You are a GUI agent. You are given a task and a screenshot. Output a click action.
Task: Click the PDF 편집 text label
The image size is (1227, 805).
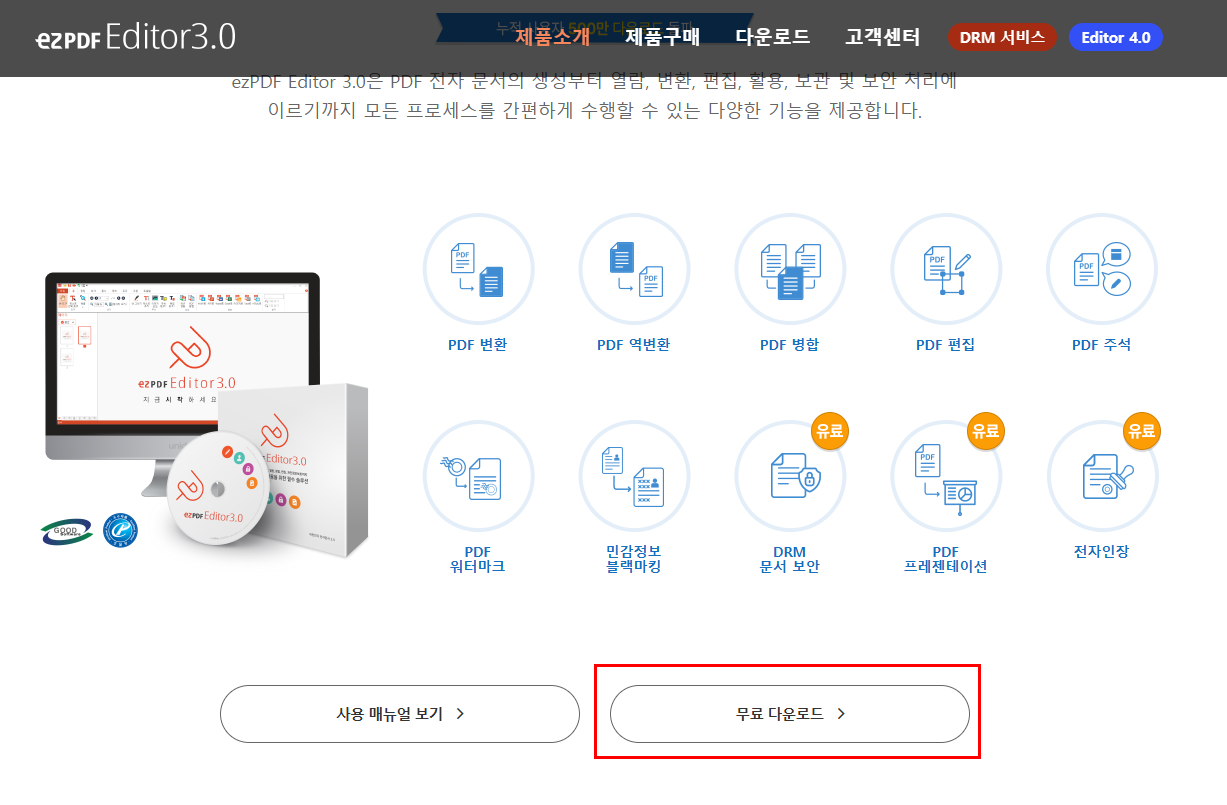946,345
